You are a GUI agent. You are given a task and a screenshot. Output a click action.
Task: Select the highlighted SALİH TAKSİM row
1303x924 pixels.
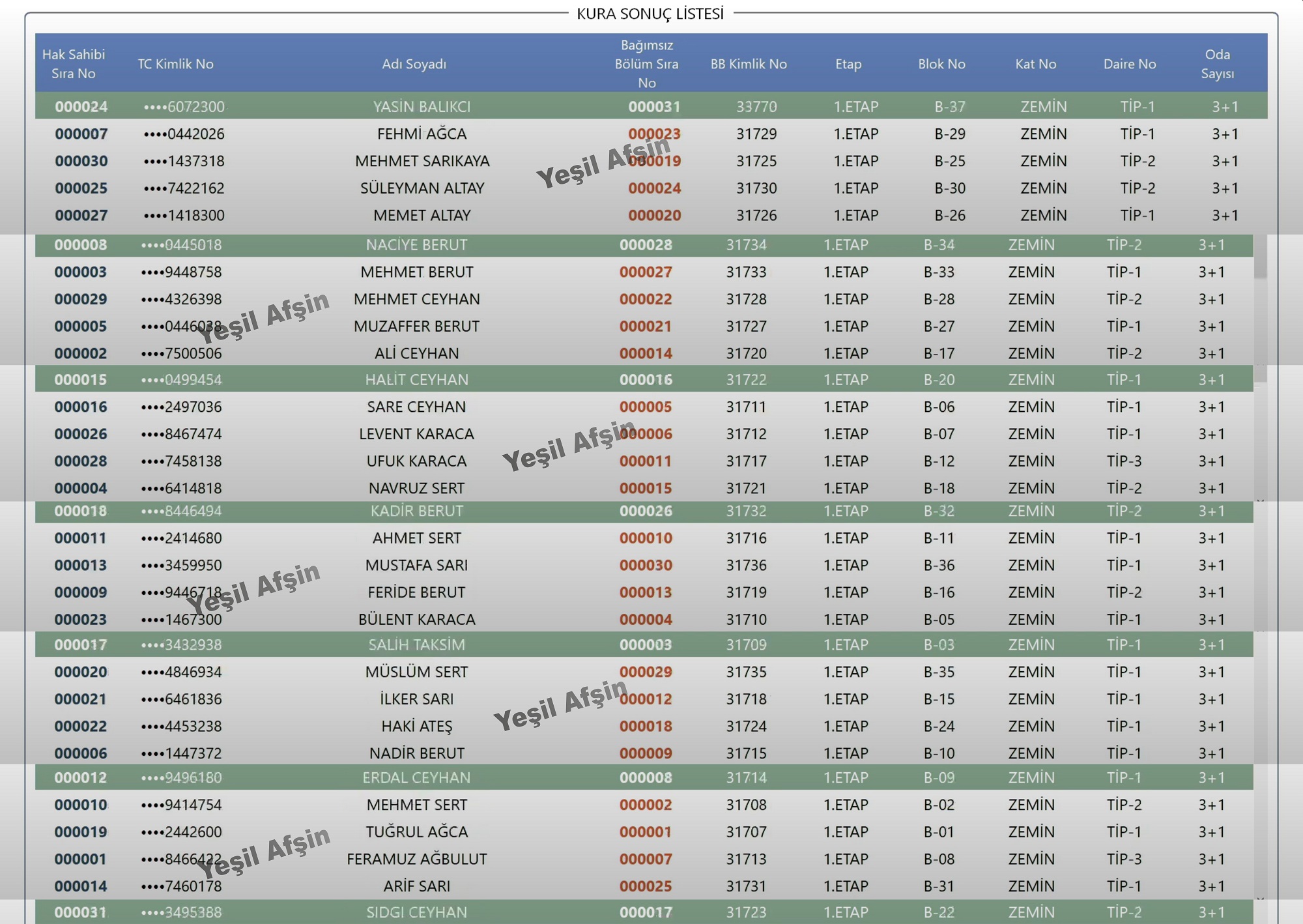pos(644,644)
